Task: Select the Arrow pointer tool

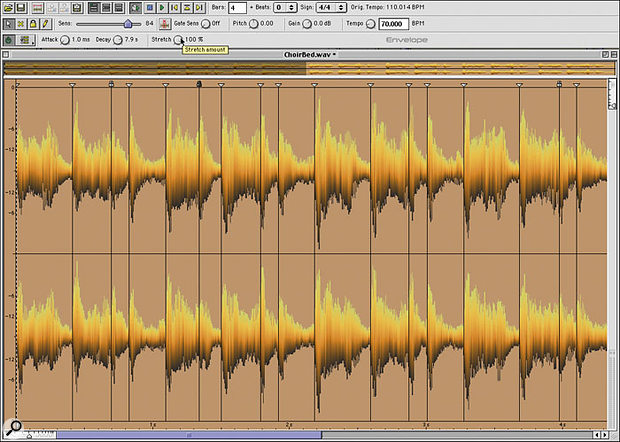Action: click(x=8, y=24)
